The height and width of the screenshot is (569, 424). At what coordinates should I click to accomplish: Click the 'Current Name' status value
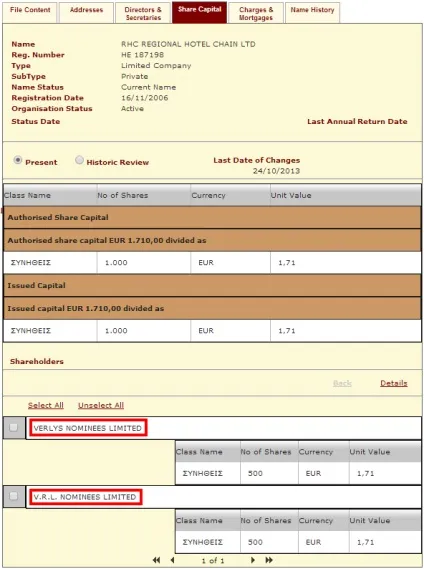148,87
